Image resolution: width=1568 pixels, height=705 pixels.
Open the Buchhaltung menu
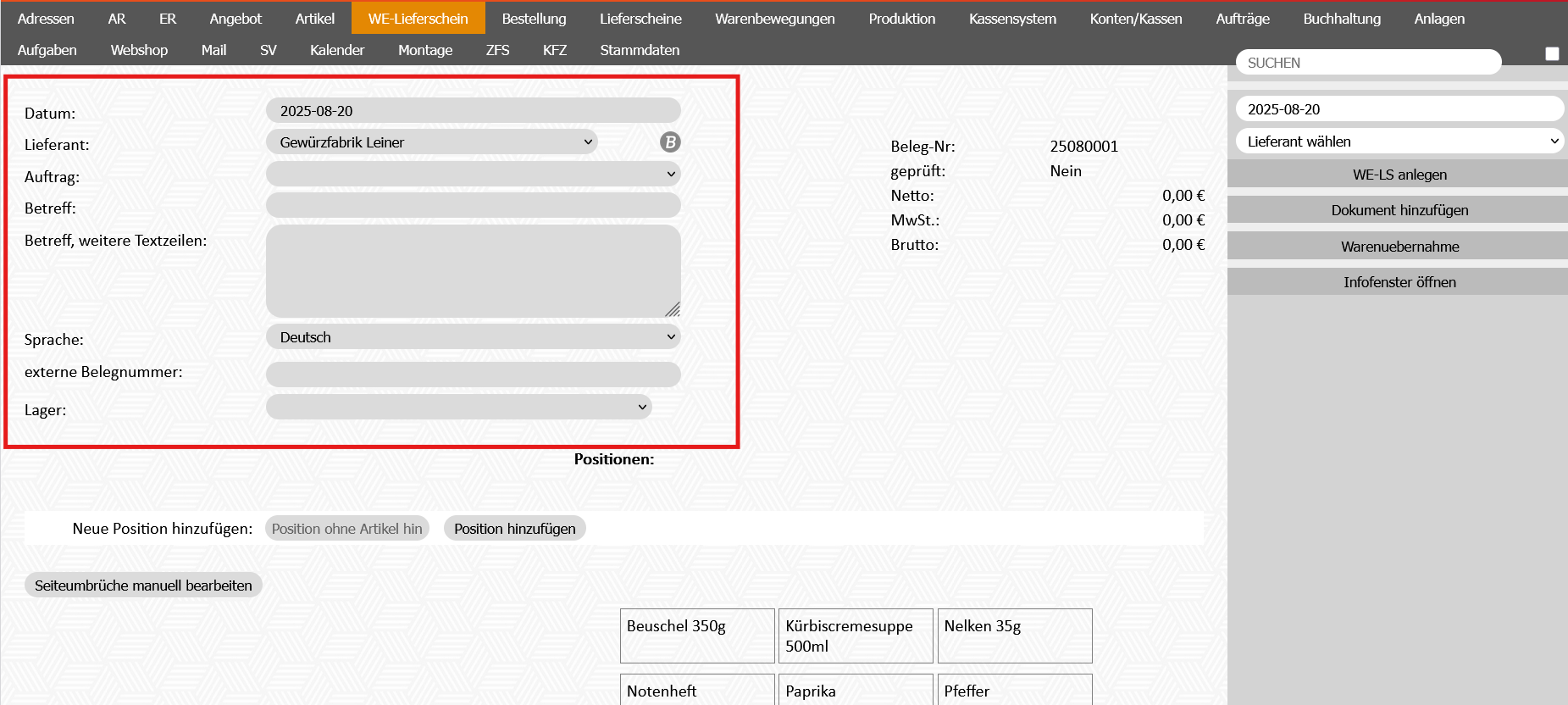[x=1342, y=19]
